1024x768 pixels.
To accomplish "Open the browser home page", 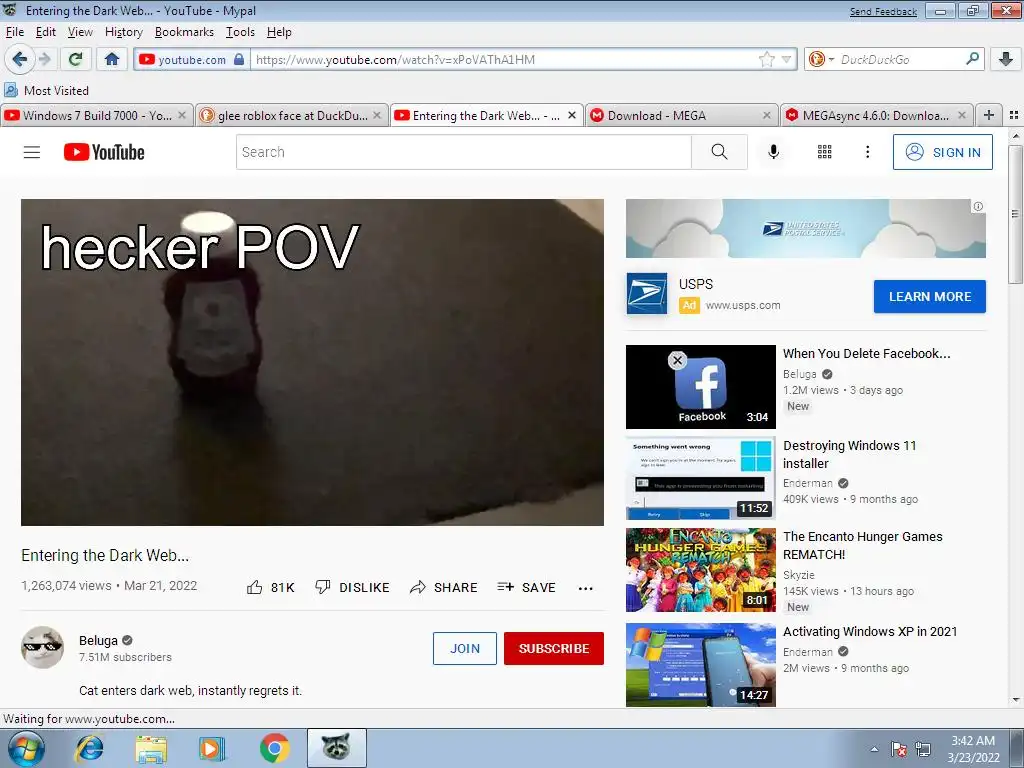I will (x=112, y=59).
